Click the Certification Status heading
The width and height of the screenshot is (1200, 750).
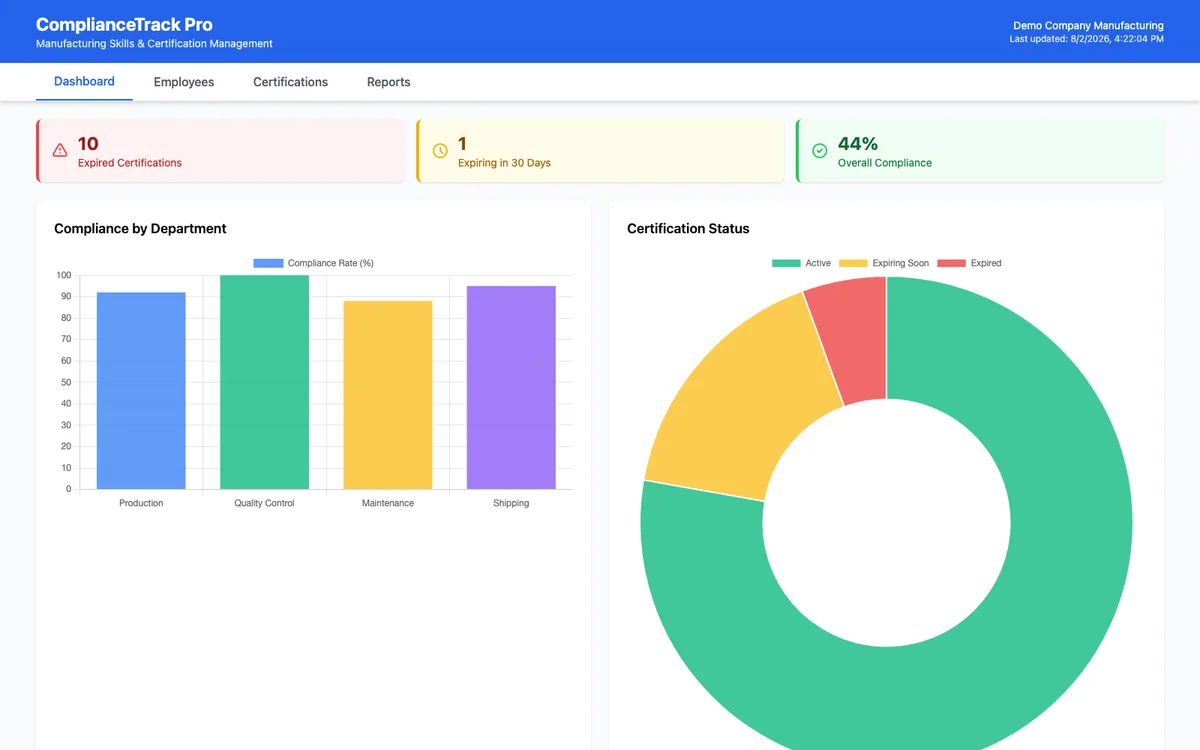point(688,229)
